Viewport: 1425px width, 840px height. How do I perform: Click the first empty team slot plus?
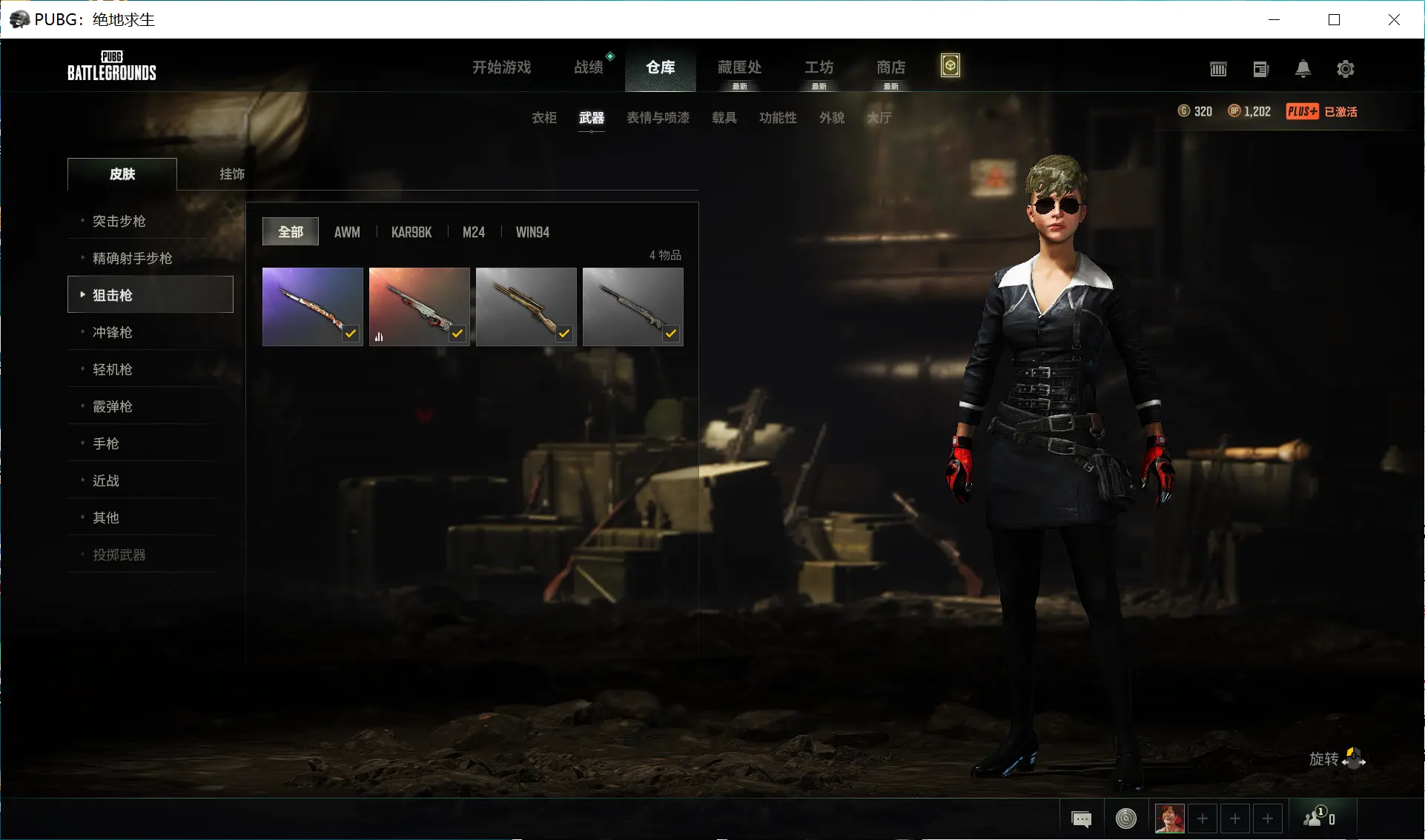pos(1203,818)
